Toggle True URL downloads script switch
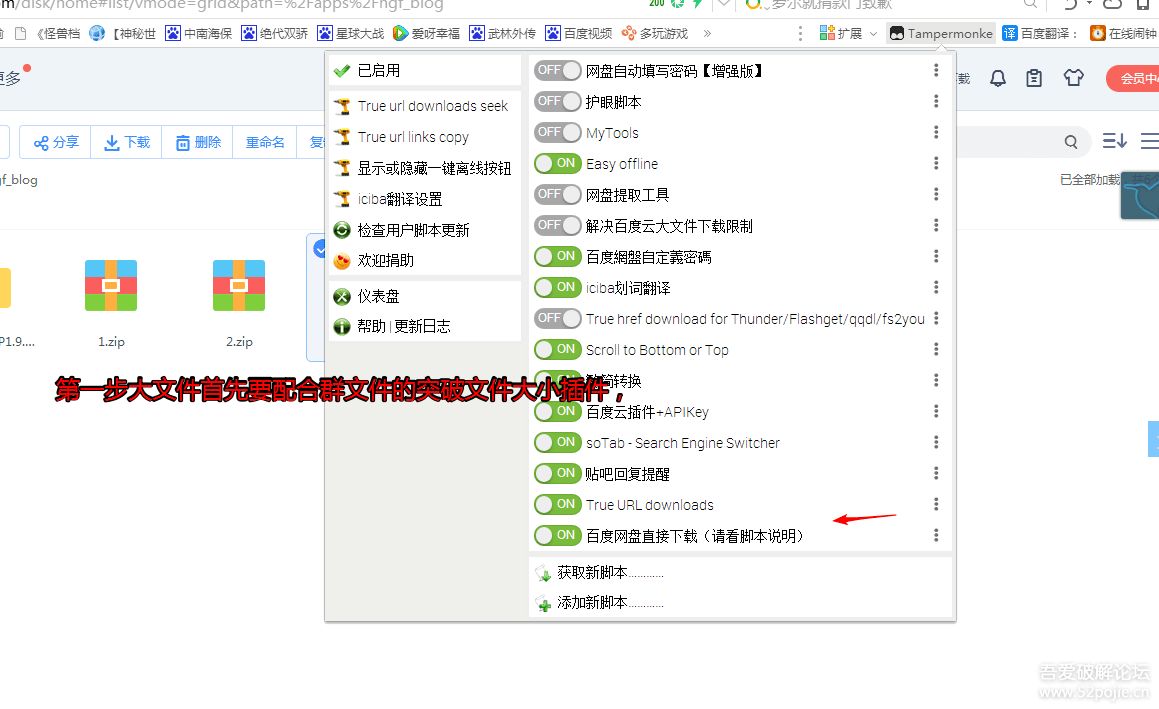 pyautogui.click(x=557, y=505)
